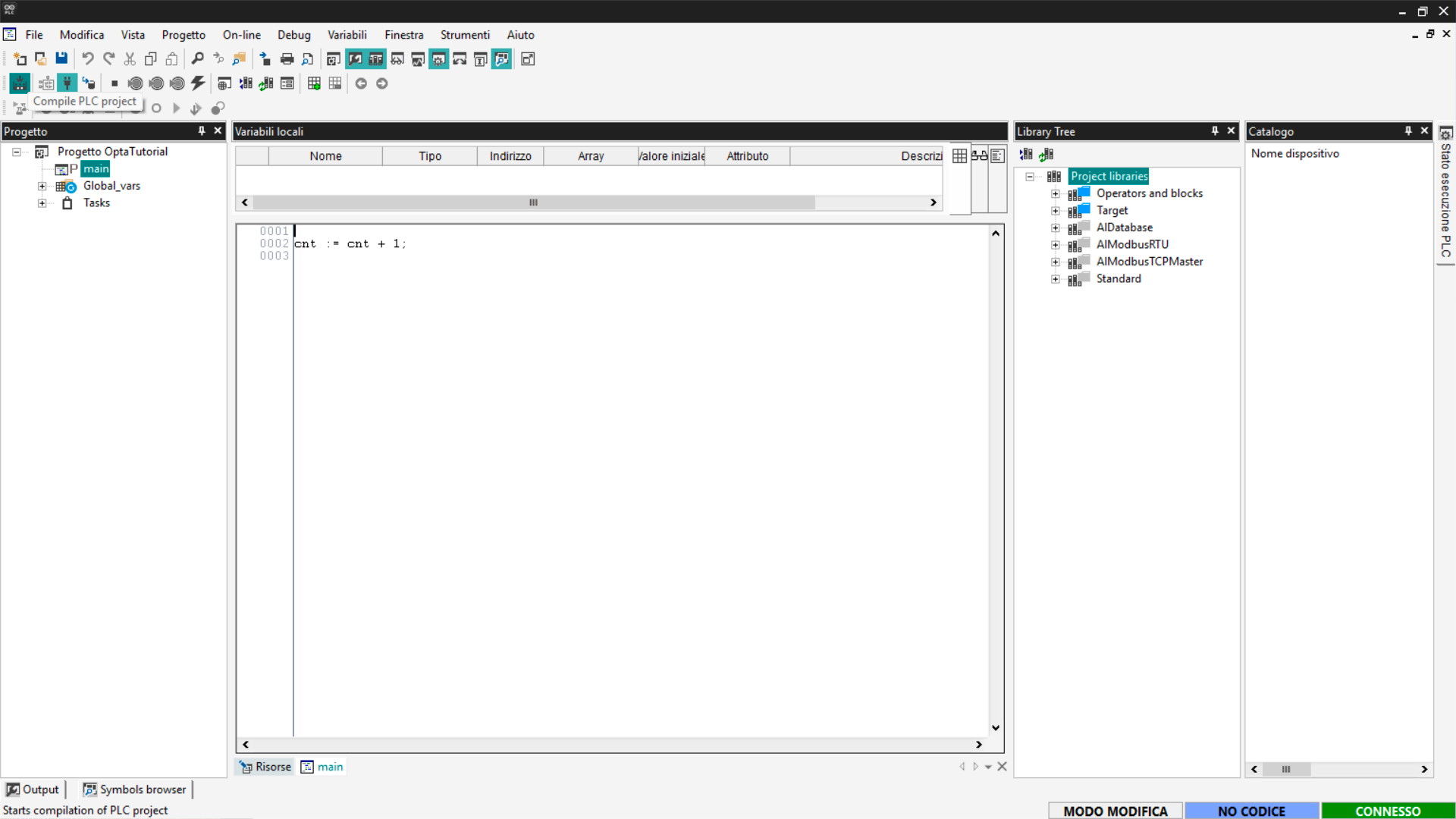Viewport: 1456px width, 819px height.
Task: Click the Compile PLC project icon
Action: point(20,83)
